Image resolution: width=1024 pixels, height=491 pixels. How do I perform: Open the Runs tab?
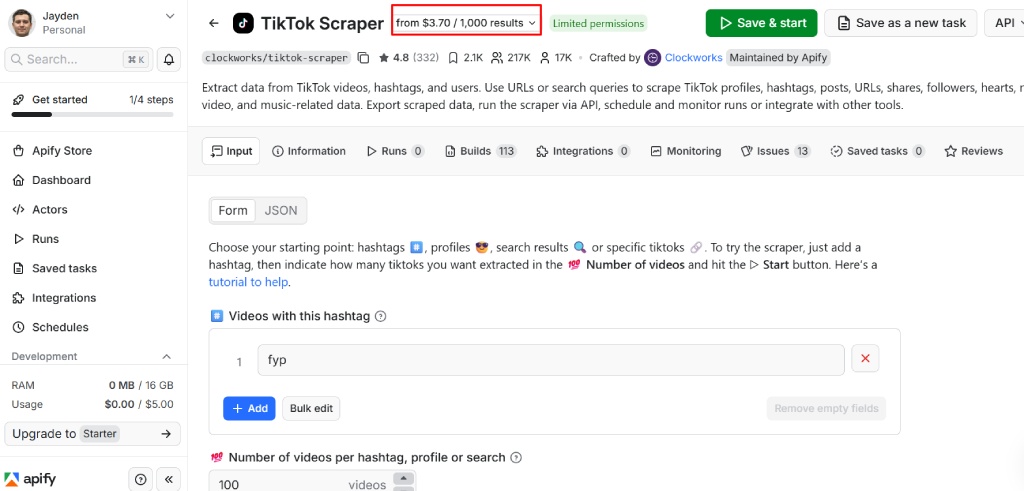(395, 151)
